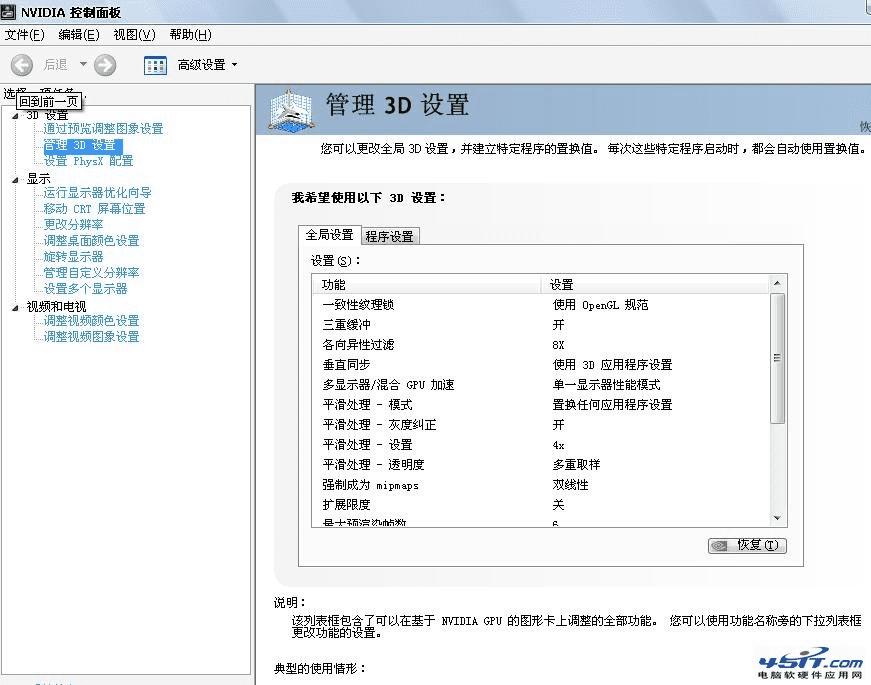The image size is (871, 685).
Task: Click the 高级设置 view grid icon
Action: 155,65
